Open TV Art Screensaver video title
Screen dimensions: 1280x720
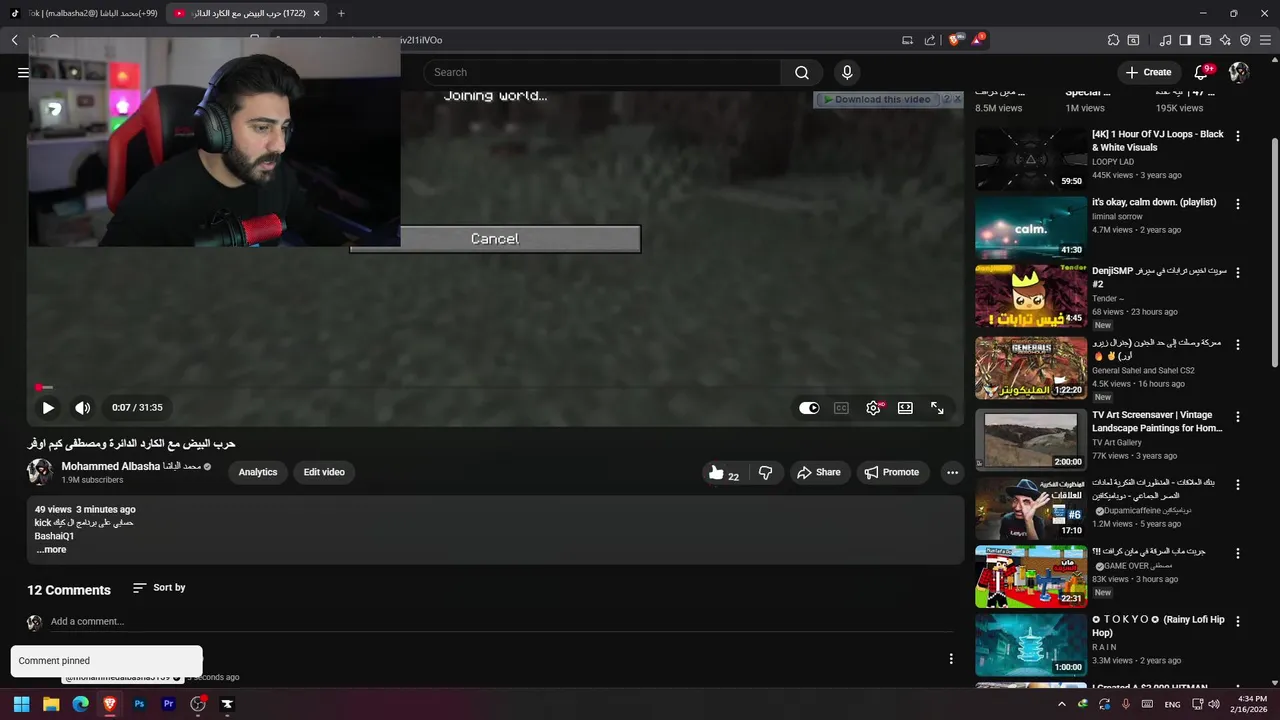pyautogui.click(x=1157, y=421)
